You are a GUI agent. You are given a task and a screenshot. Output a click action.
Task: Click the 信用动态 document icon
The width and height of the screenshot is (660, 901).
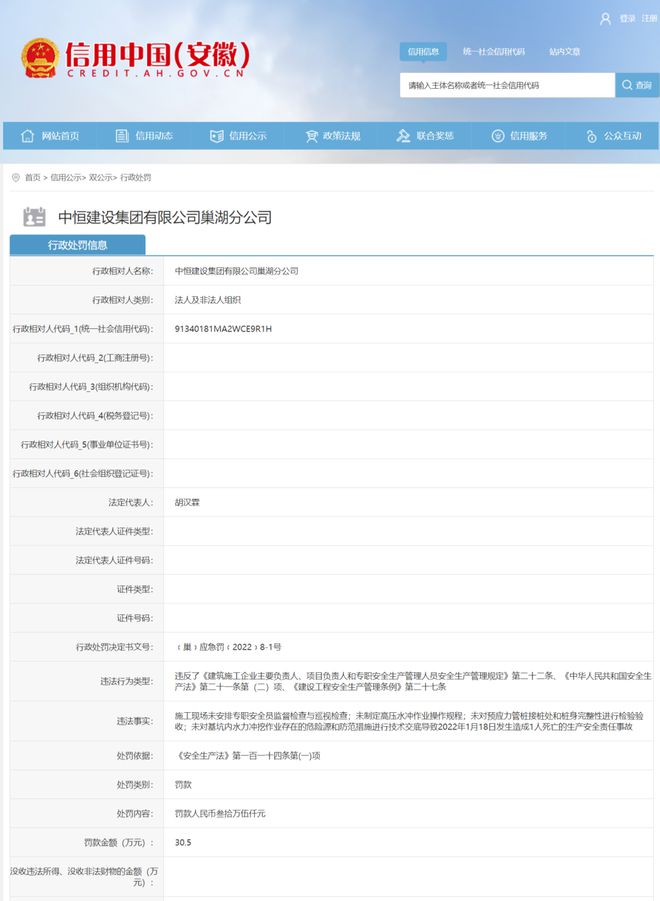click(x=122, y=136)
